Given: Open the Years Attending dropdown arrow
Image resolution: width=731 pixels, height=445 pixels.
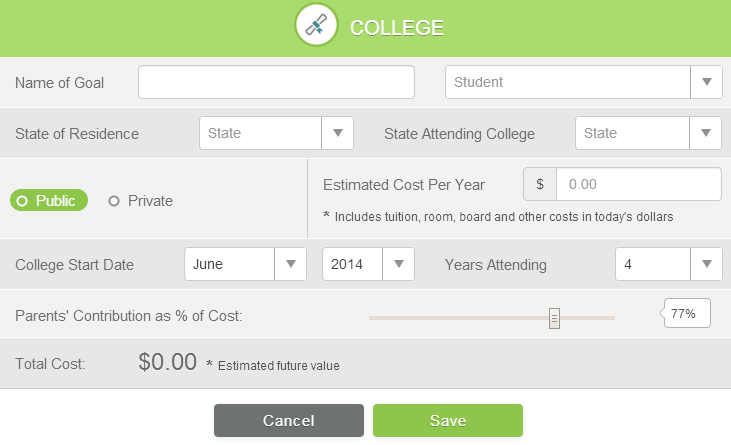Looking at the screenshot, I should pyautogui.click(x=706, y=264).
